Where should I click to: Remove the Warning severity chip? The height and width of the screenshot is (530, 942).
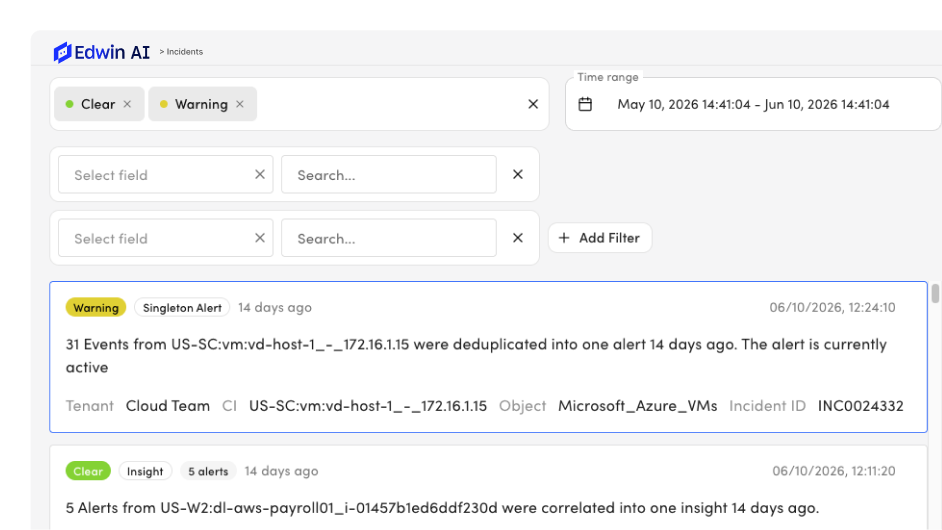click(240, 104)
